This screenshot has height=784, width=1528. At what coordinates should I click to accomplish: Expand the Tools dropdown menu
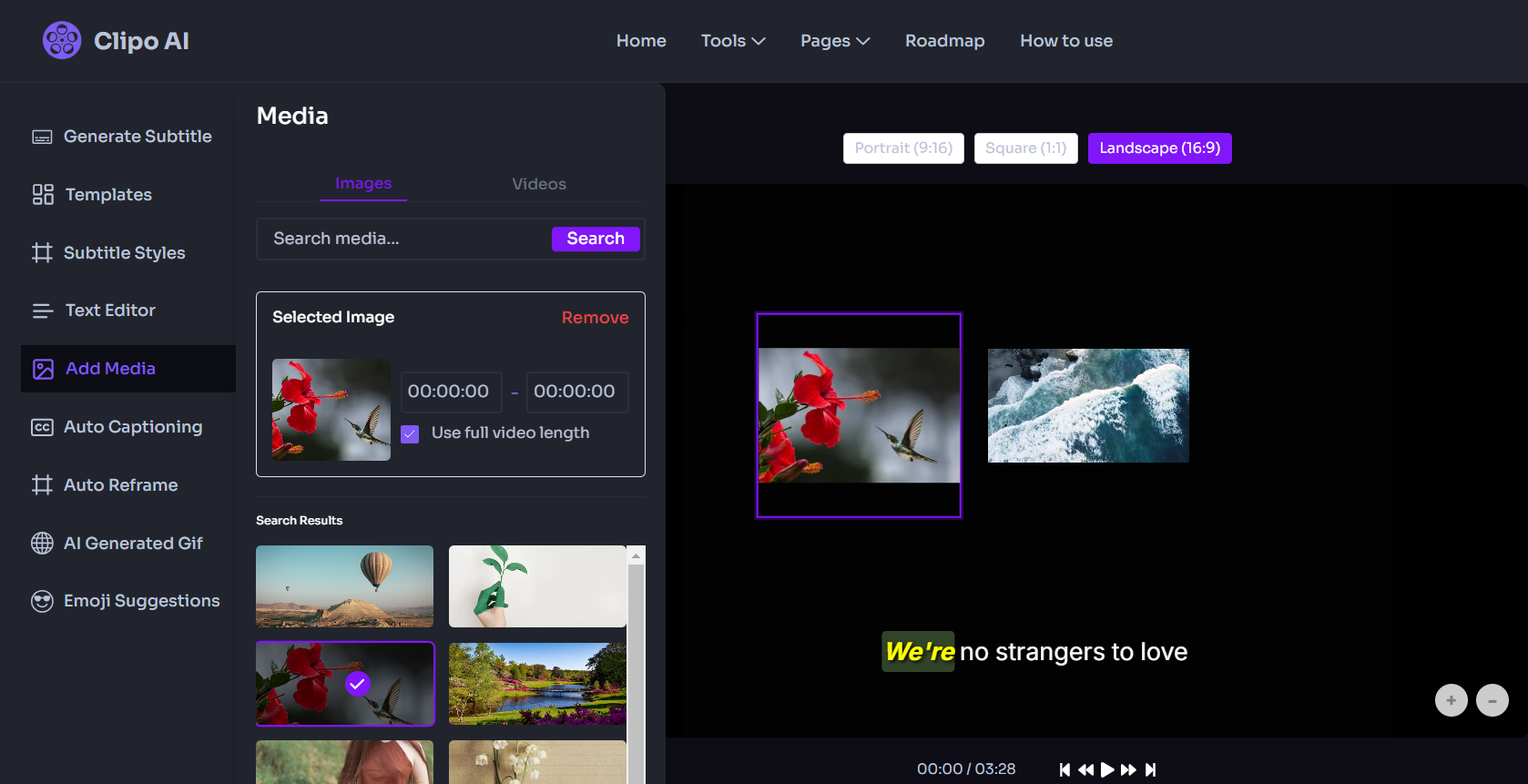(733, 41)
